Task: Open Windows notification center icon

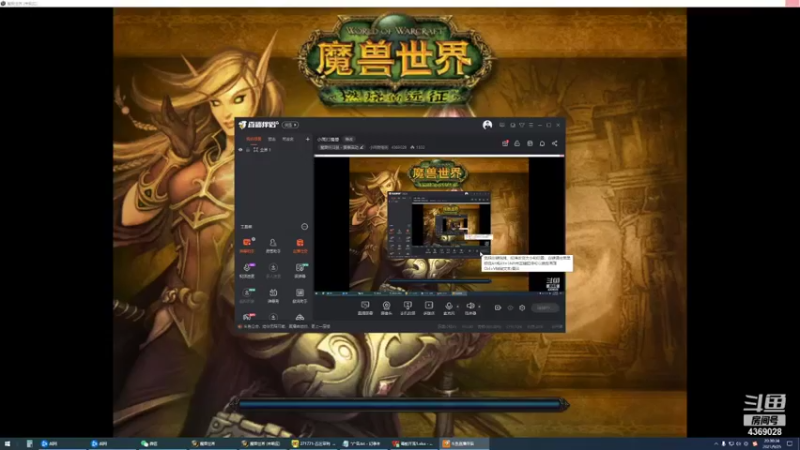Action: pos(789,444)
